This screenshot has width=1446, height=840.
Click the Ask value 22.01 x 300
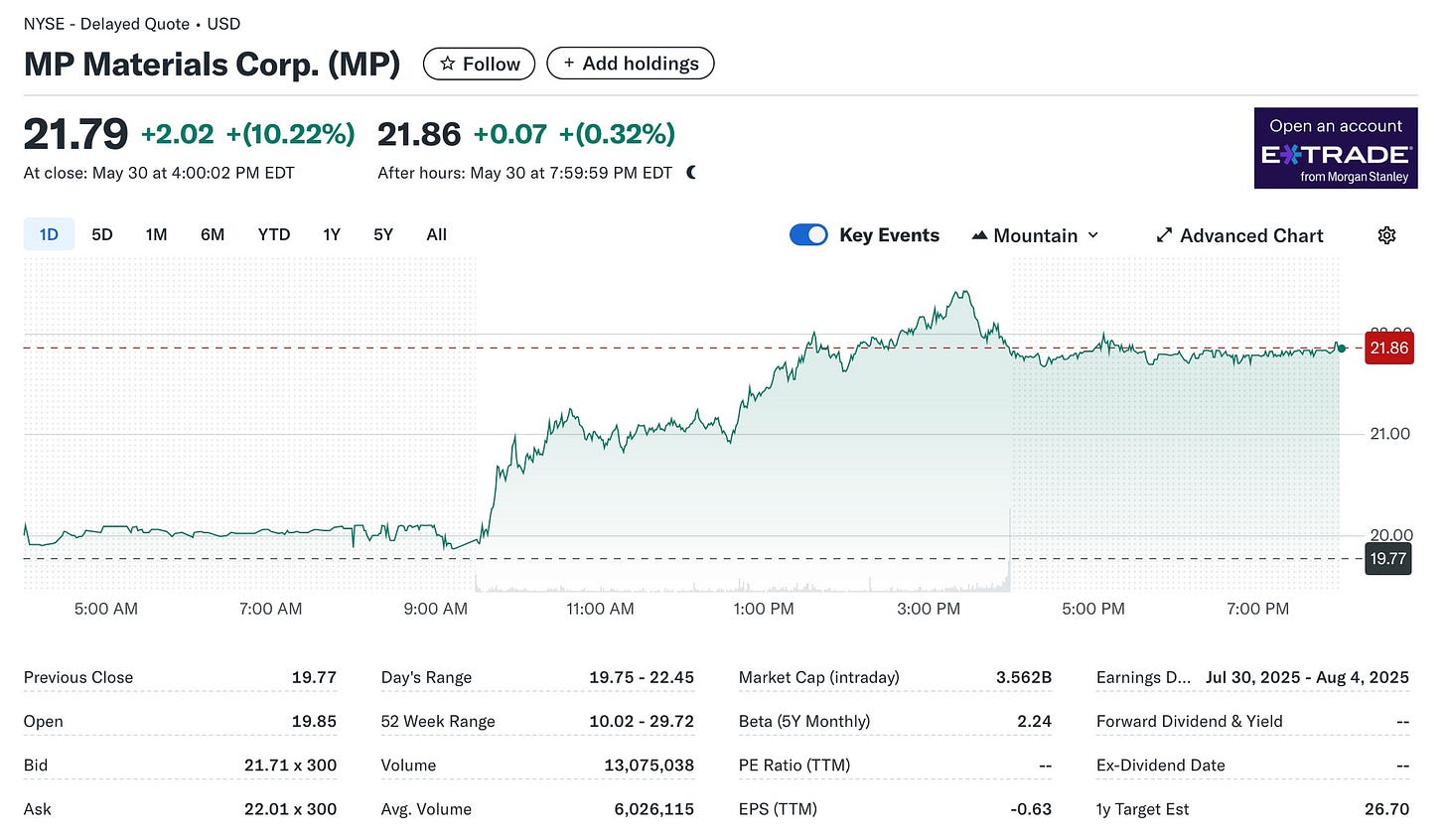click(290, 808)
